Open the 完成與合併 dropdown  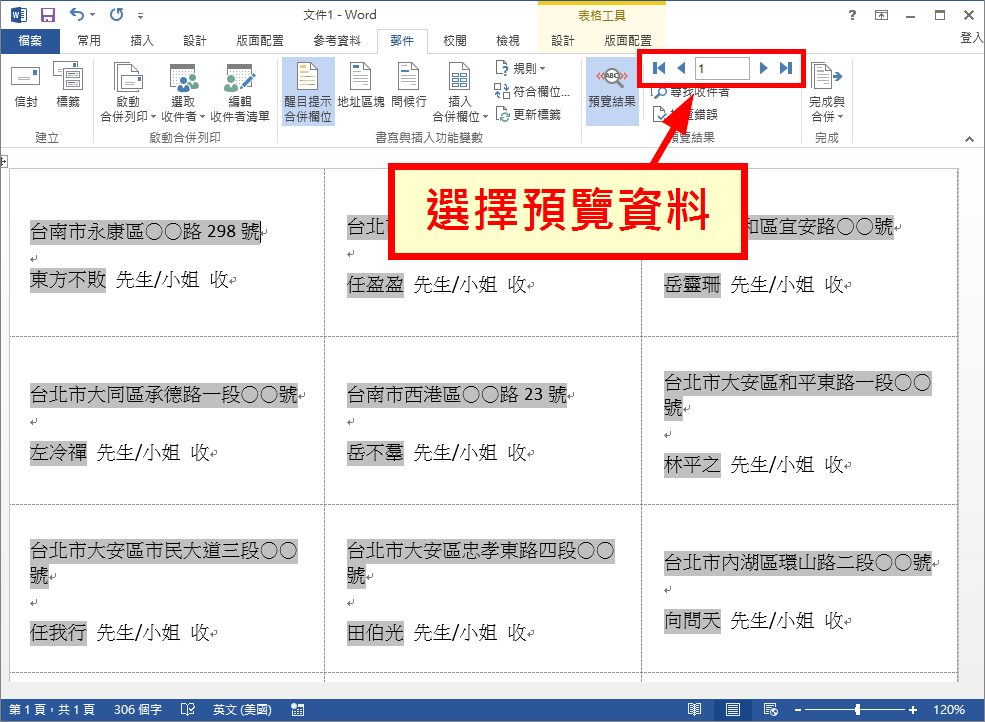pos(828,95)
